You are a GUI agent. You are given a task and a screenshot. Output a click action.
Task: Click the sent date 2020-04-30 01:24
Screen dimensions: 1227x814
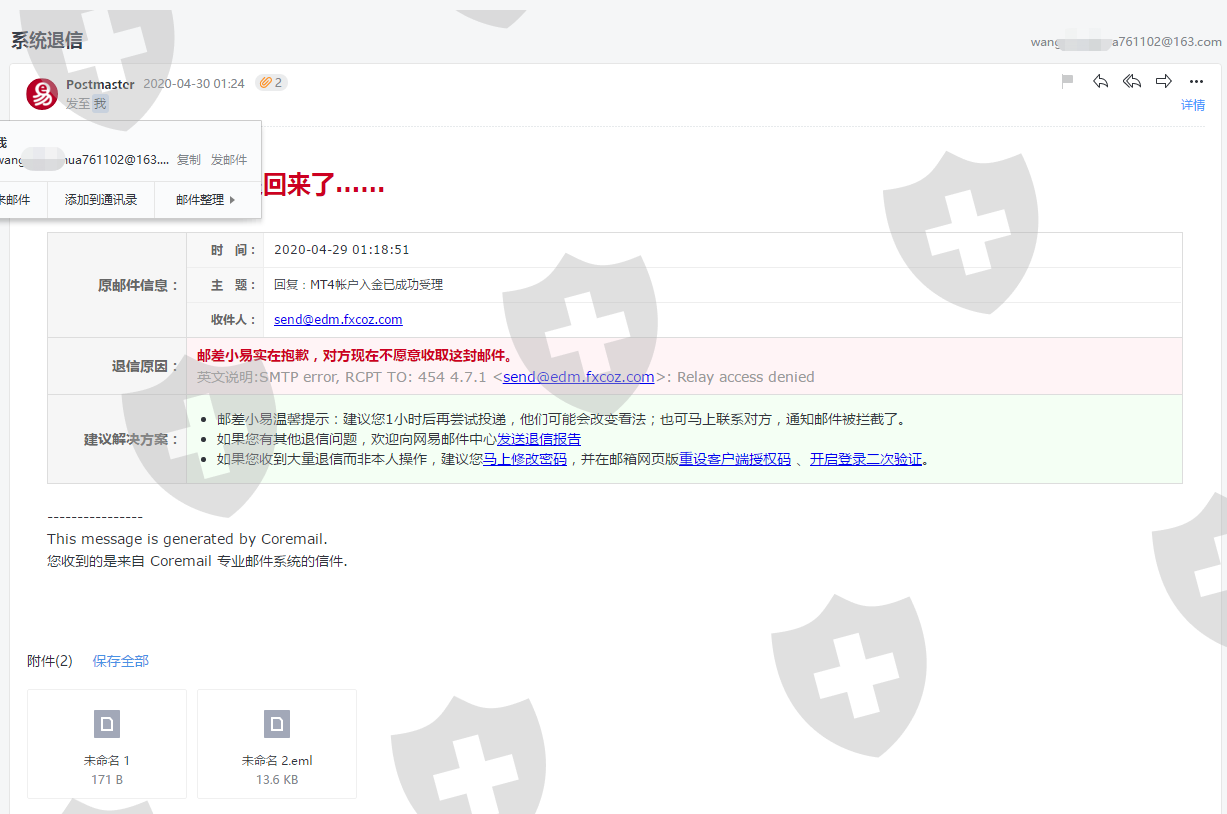tap(194, 84)
